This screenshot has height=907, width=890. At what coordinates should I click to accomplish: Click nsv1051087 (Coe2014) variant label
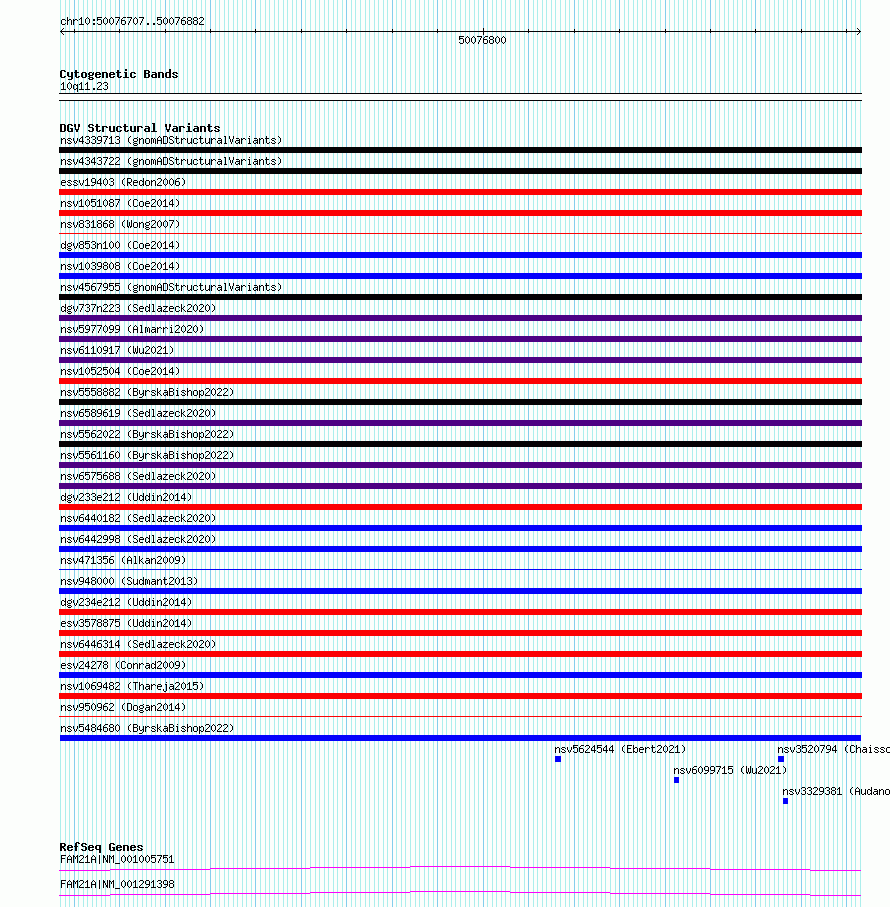pyautogui.click(x=120, y=204)
